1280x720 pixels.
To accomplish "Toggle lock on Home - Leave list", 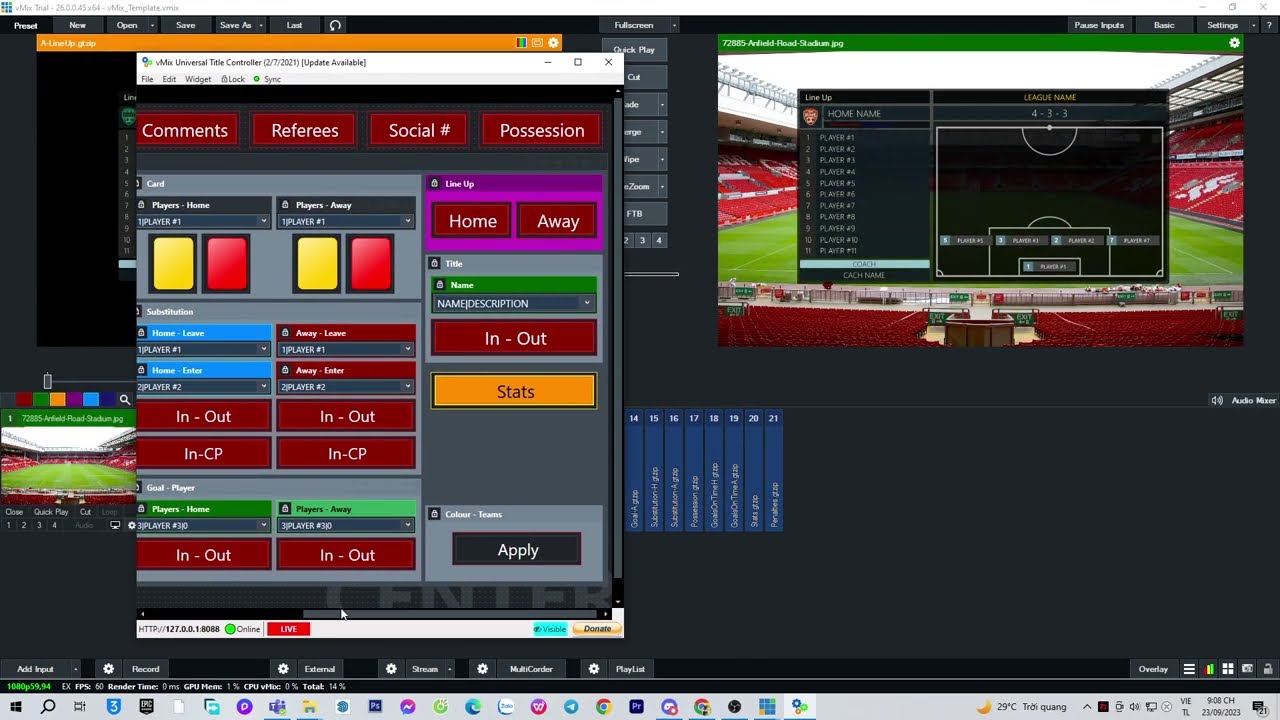I will pyautogui.click(x=141, y=333).
